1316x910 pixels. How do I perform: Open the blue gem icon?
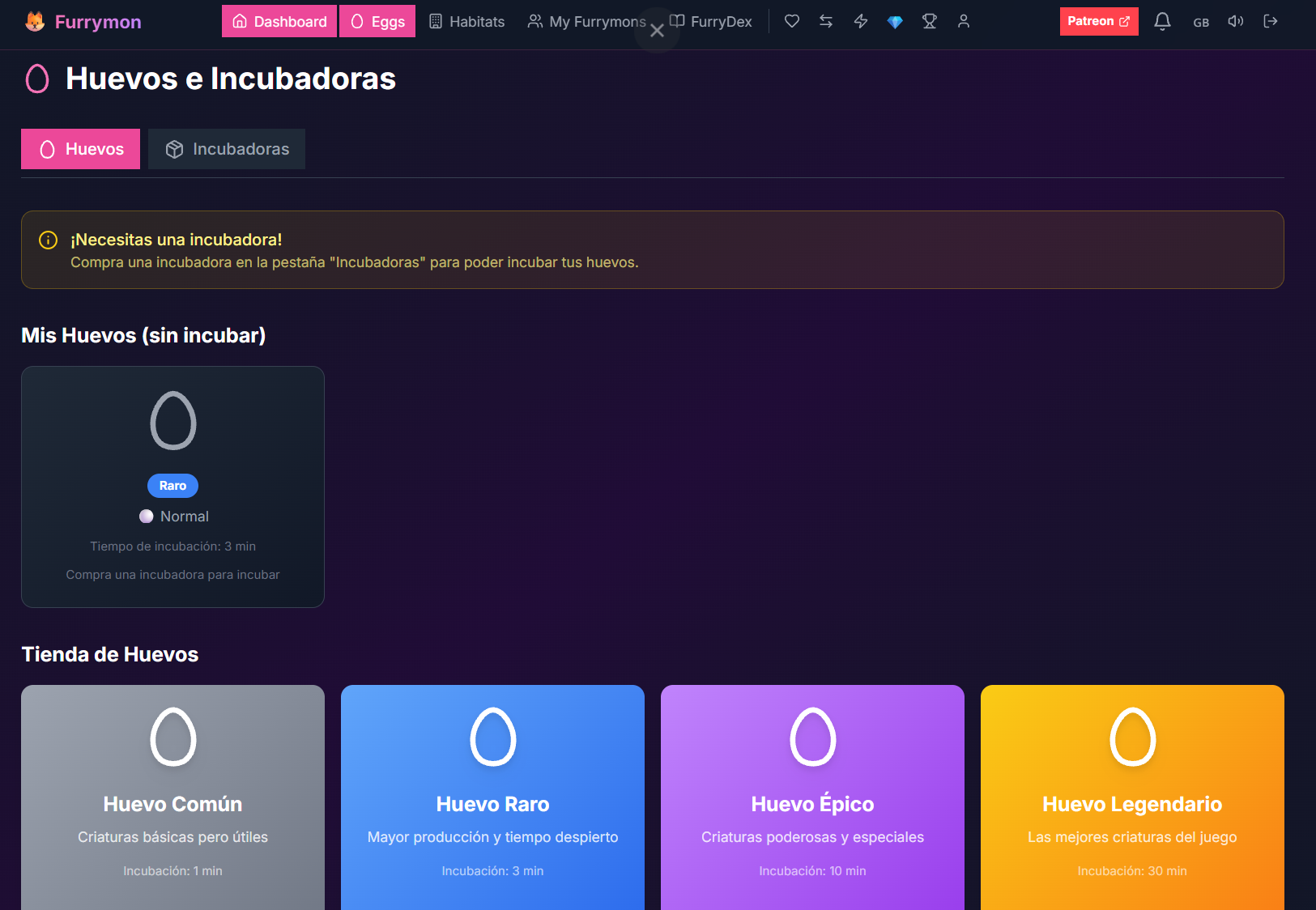[895, 22]
